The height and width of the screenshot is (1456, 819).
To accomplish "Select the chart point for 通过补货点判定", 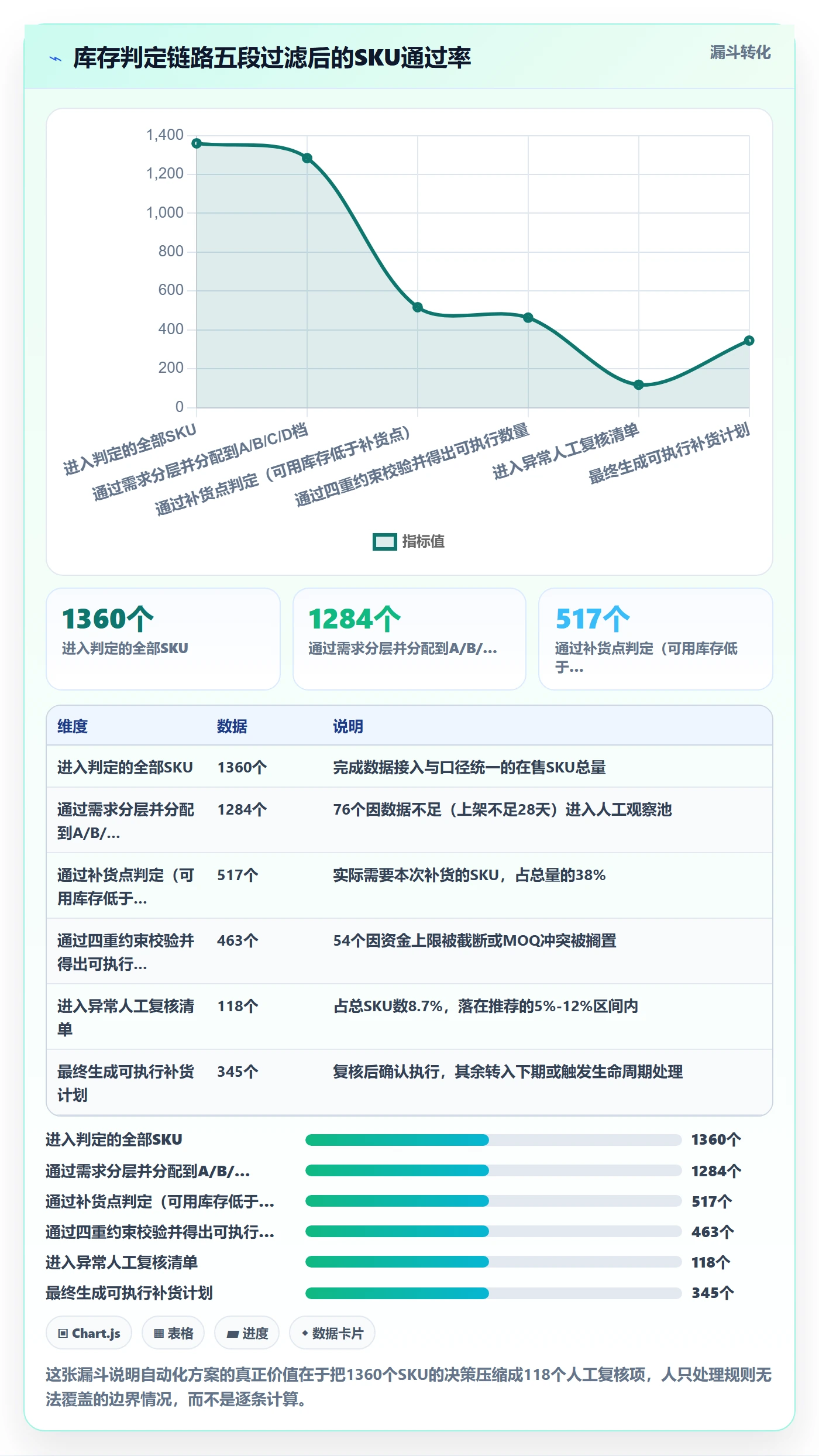I will (x=418, y=307).
